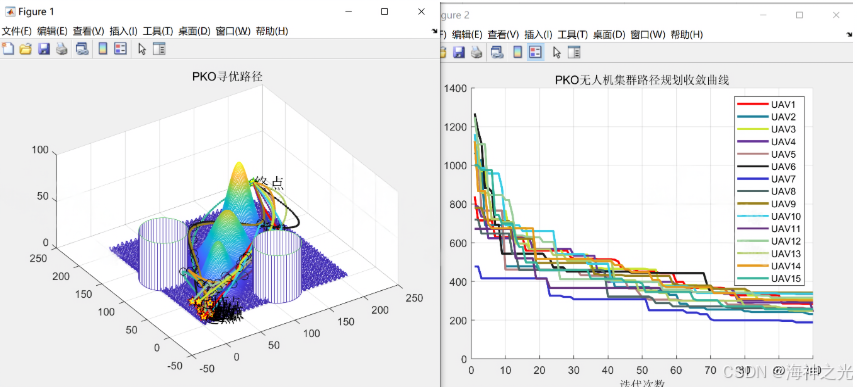Click plot title PKO寻优路径
857x387 pixels.
227,77
